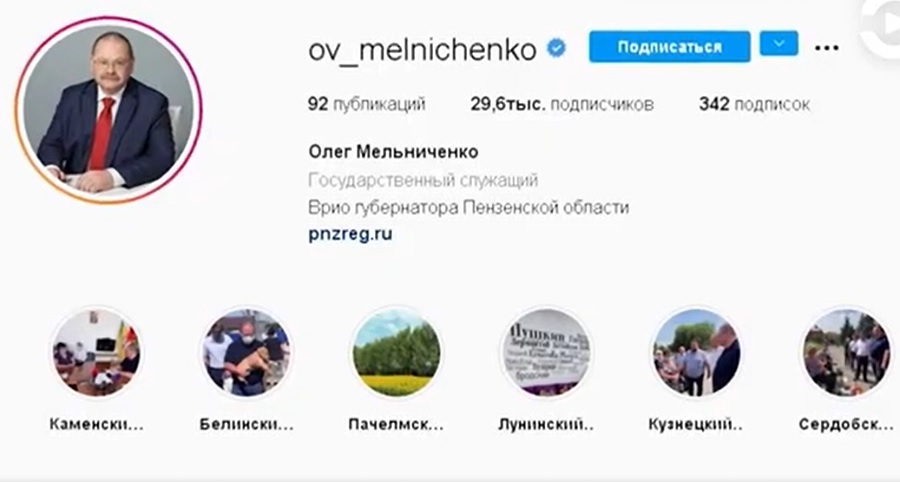Image resolution: width=900 pixels, height=482 pixels.
Task: Open the Кузнецкий story highlight circle
Action: click(696, 352)
